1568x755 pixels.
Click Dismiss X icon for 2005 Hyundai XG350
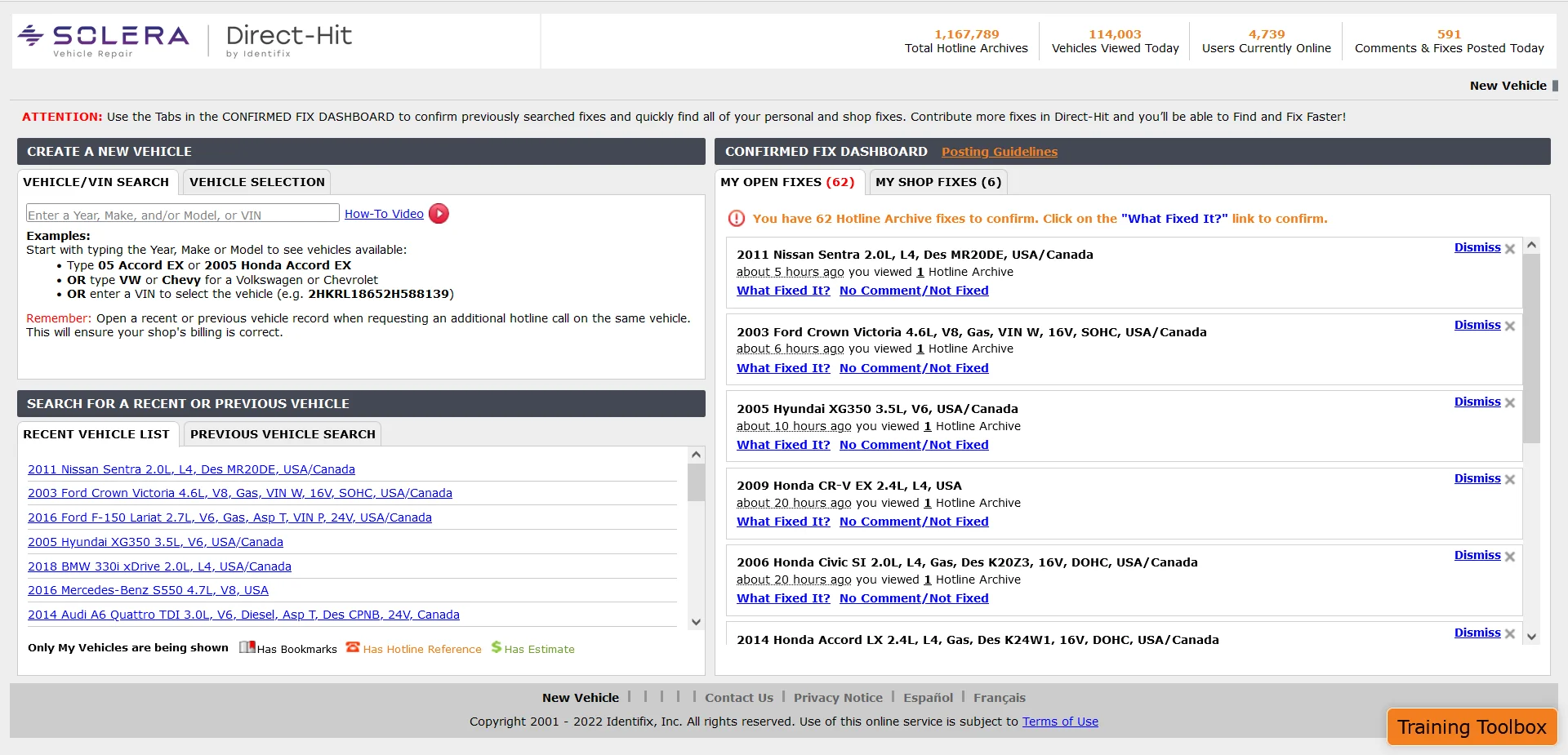1510,403
